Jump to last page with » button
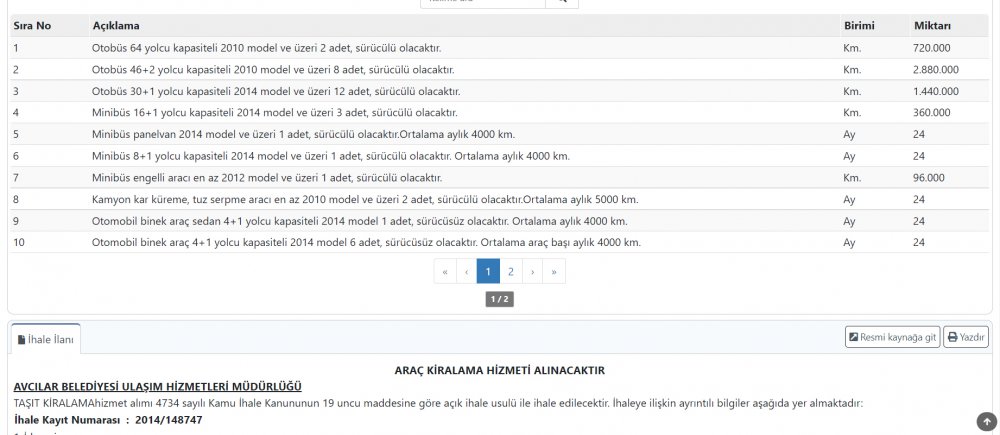This screenshot has height=435, width=1000. coord(554,271)
